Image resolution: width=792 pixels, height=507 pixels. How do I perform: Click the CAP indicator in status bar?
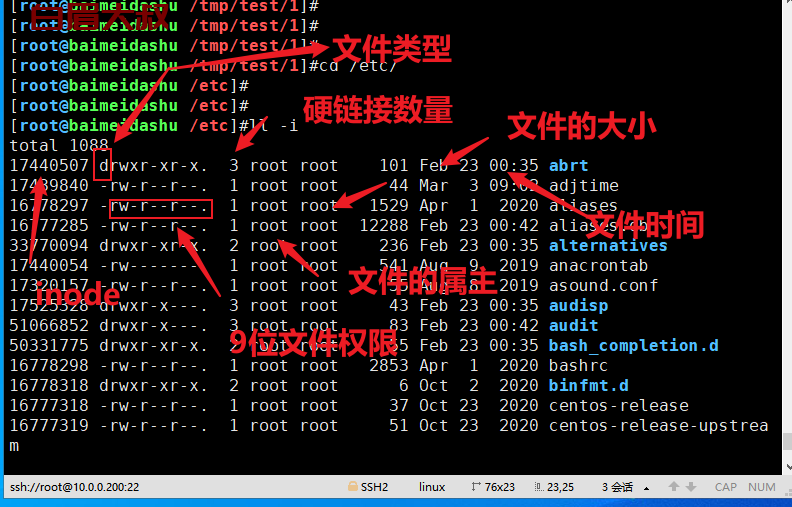click(725, 487)
